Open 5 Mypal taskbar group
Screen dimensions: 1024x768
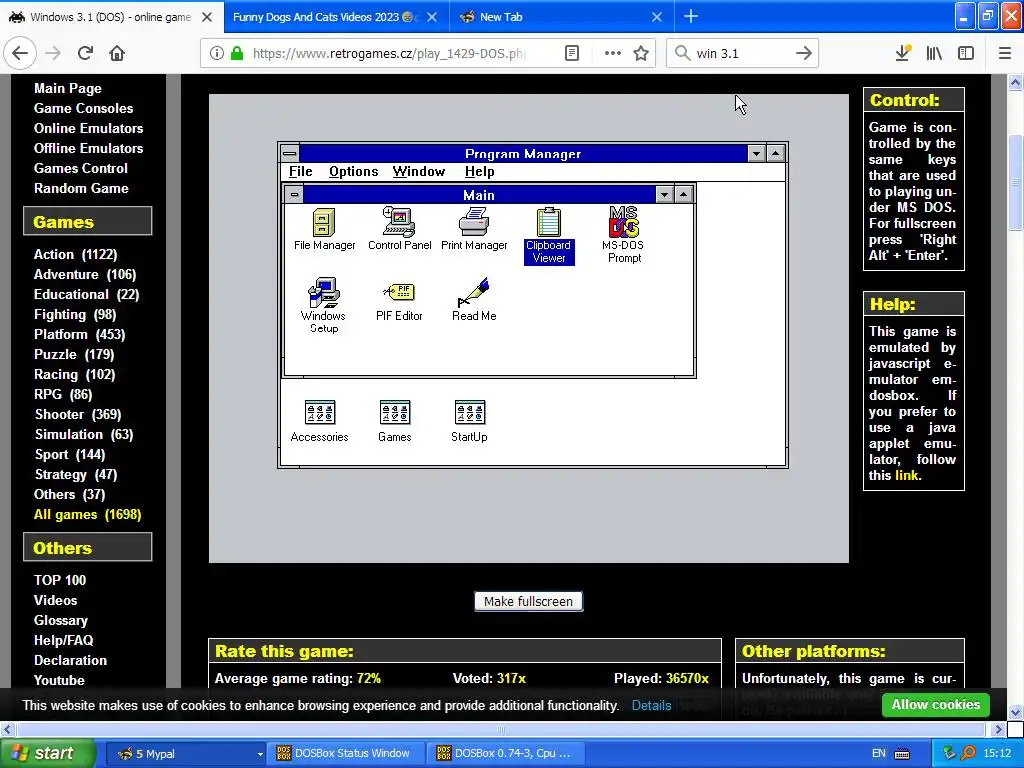click(x=185, y=754)
